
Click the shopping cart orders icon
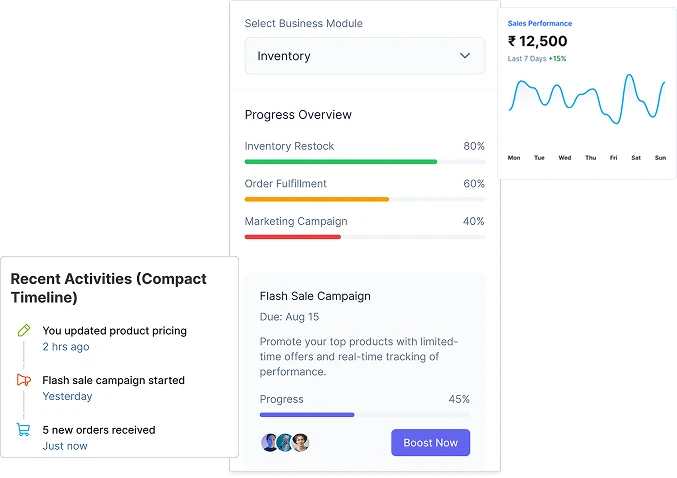pos(24,430)
